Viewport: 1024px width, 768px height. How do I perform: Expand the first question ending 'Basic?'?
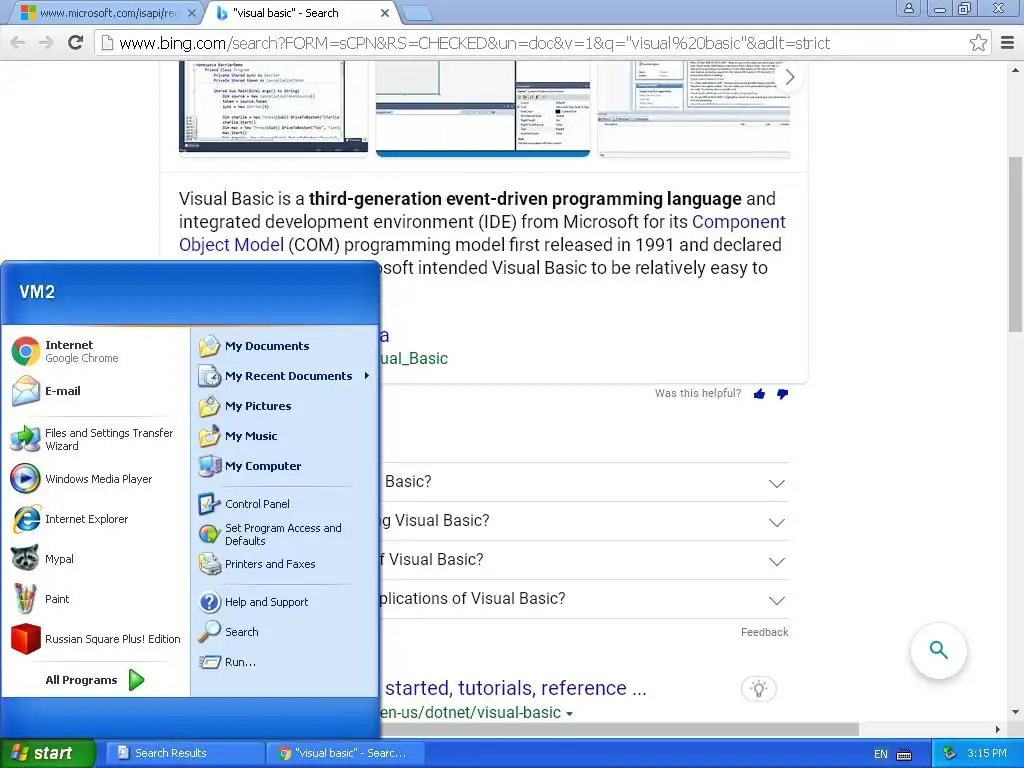[x=776, y=484]
